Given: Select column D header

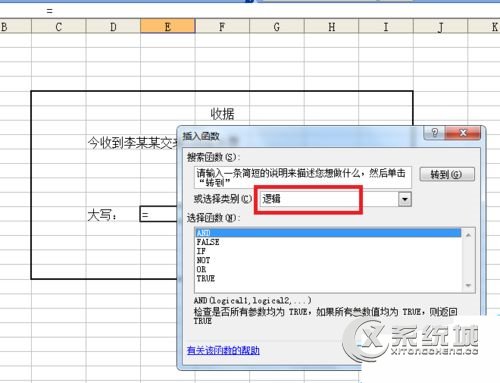Looking at the screenshot, I should coord(113,26).
